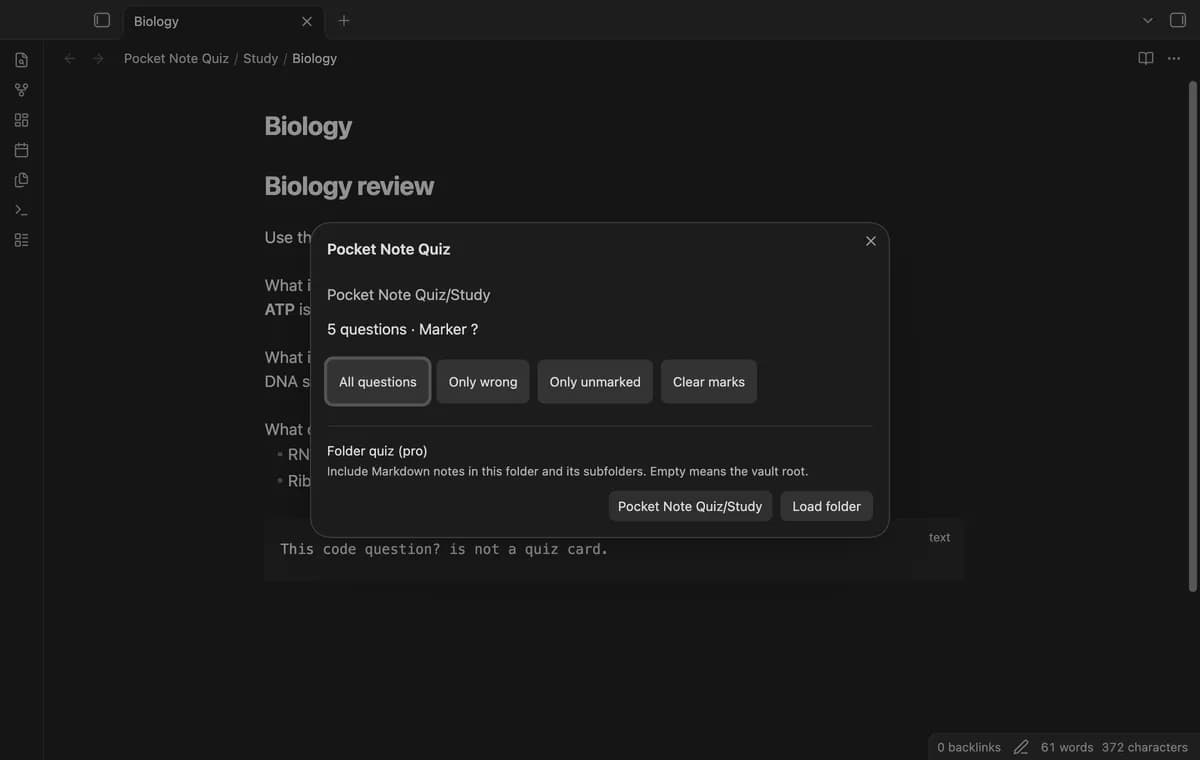
Task: Click Pocket Note Quiz breadcrumb segment
Action: point(176,58)
